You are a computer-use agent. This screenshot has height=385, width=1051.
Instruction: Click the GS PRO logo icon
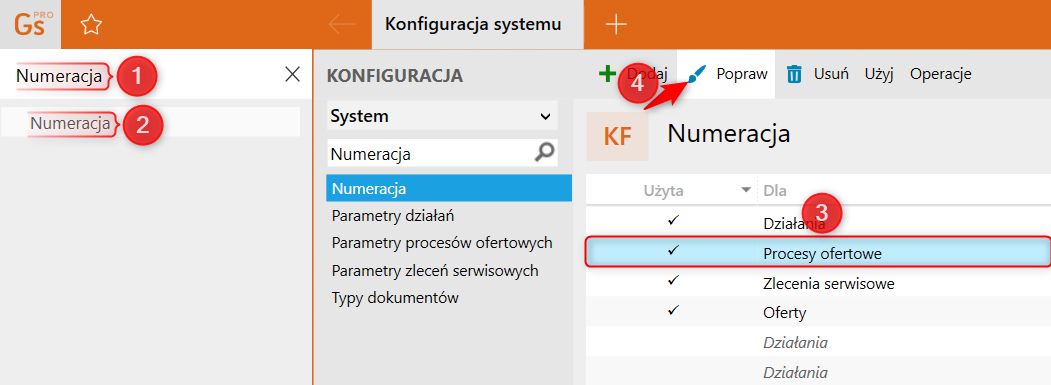click(x=30, y=25)
